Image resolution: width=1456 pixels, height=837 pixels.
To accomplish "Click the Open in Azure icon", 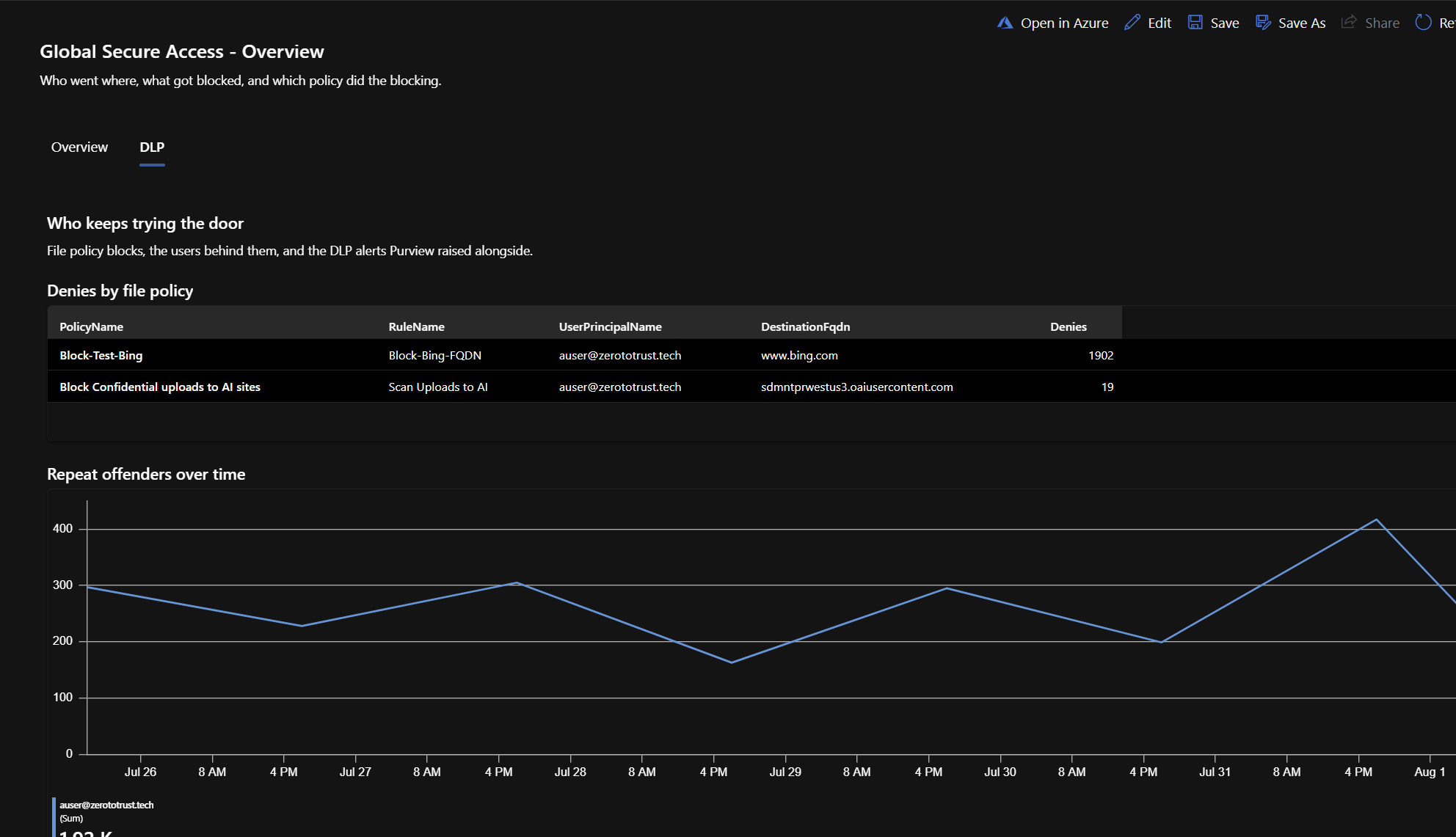I will click(x=1005, y=23).
